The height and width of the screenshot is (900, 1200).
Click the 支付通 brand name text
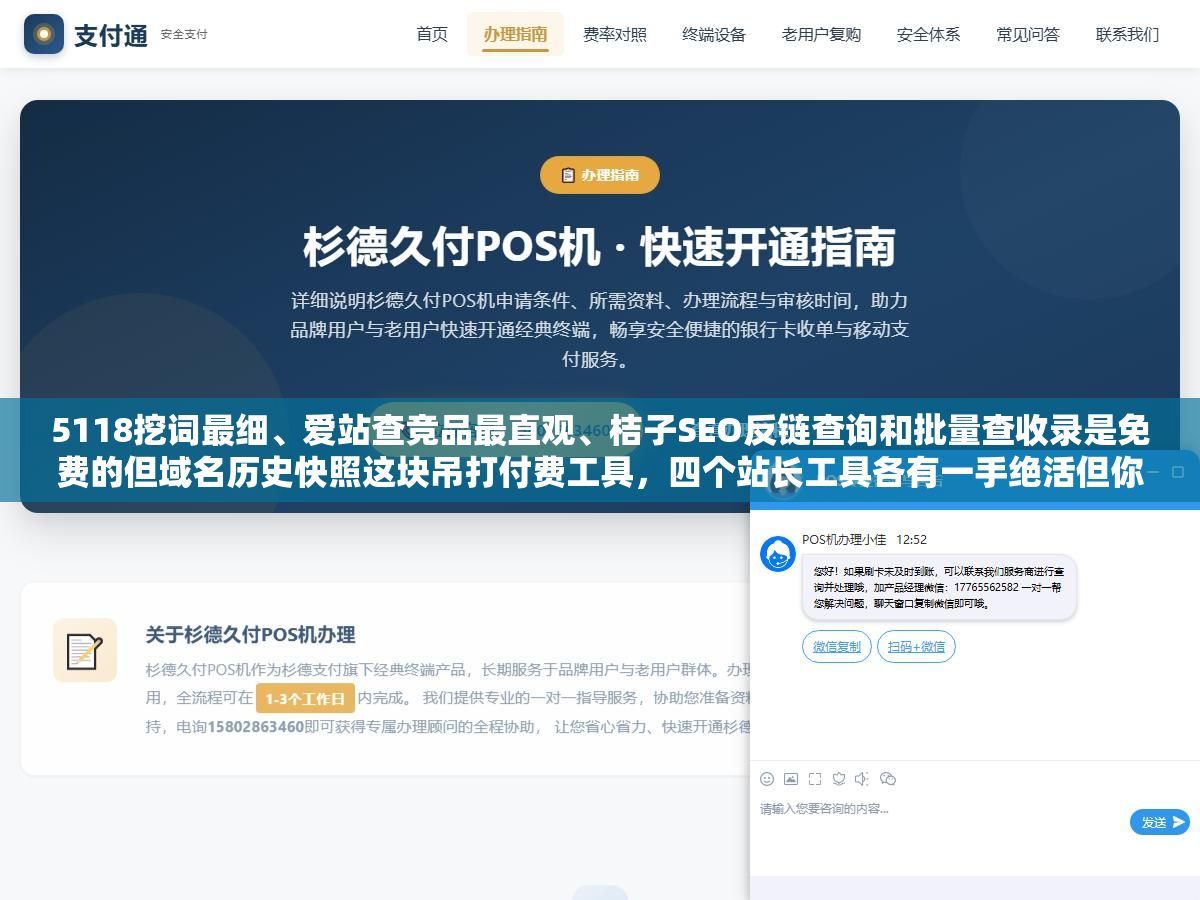pos(111,35)
